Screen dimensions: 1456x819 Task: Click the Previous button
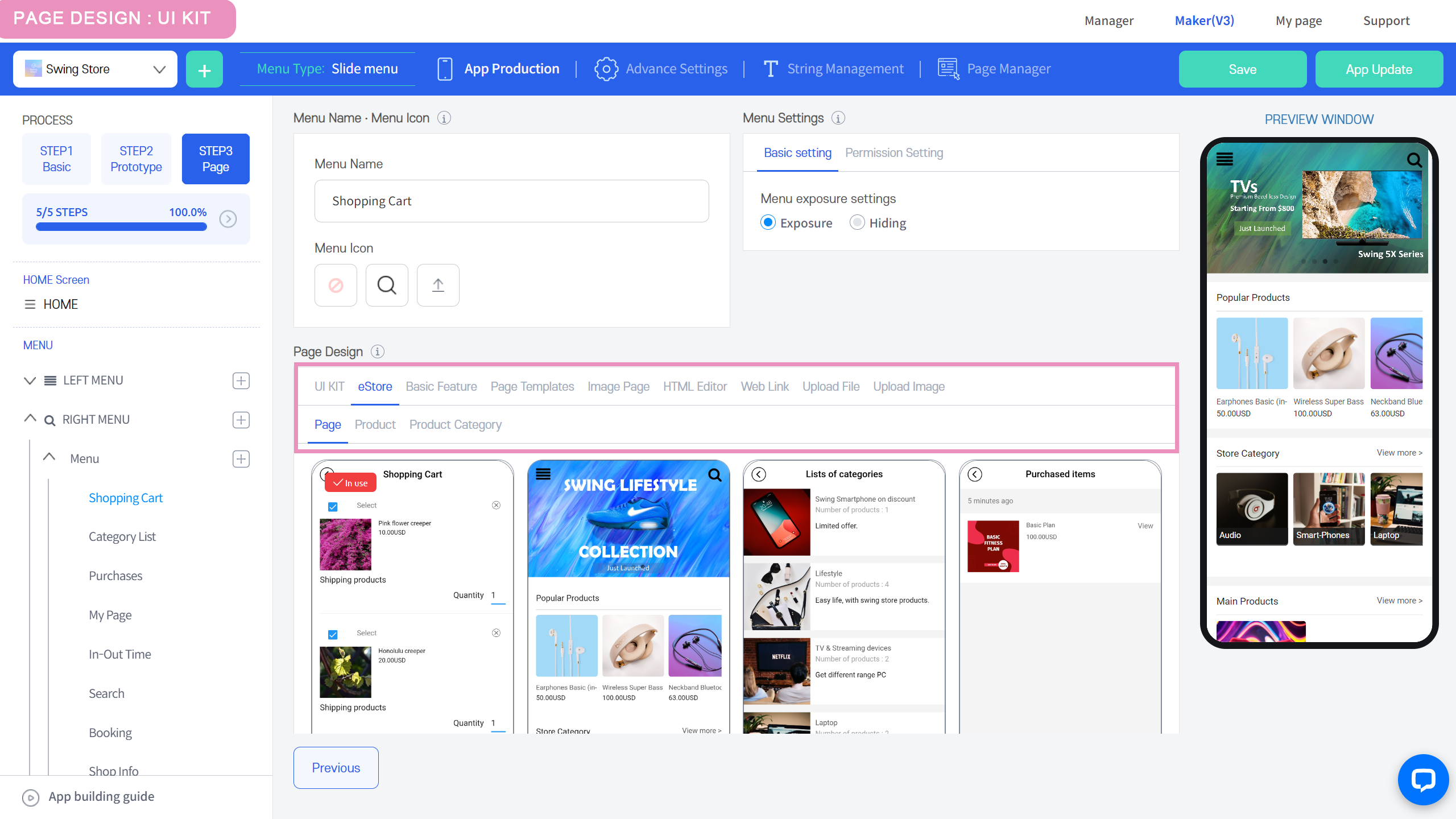point(336,768)
